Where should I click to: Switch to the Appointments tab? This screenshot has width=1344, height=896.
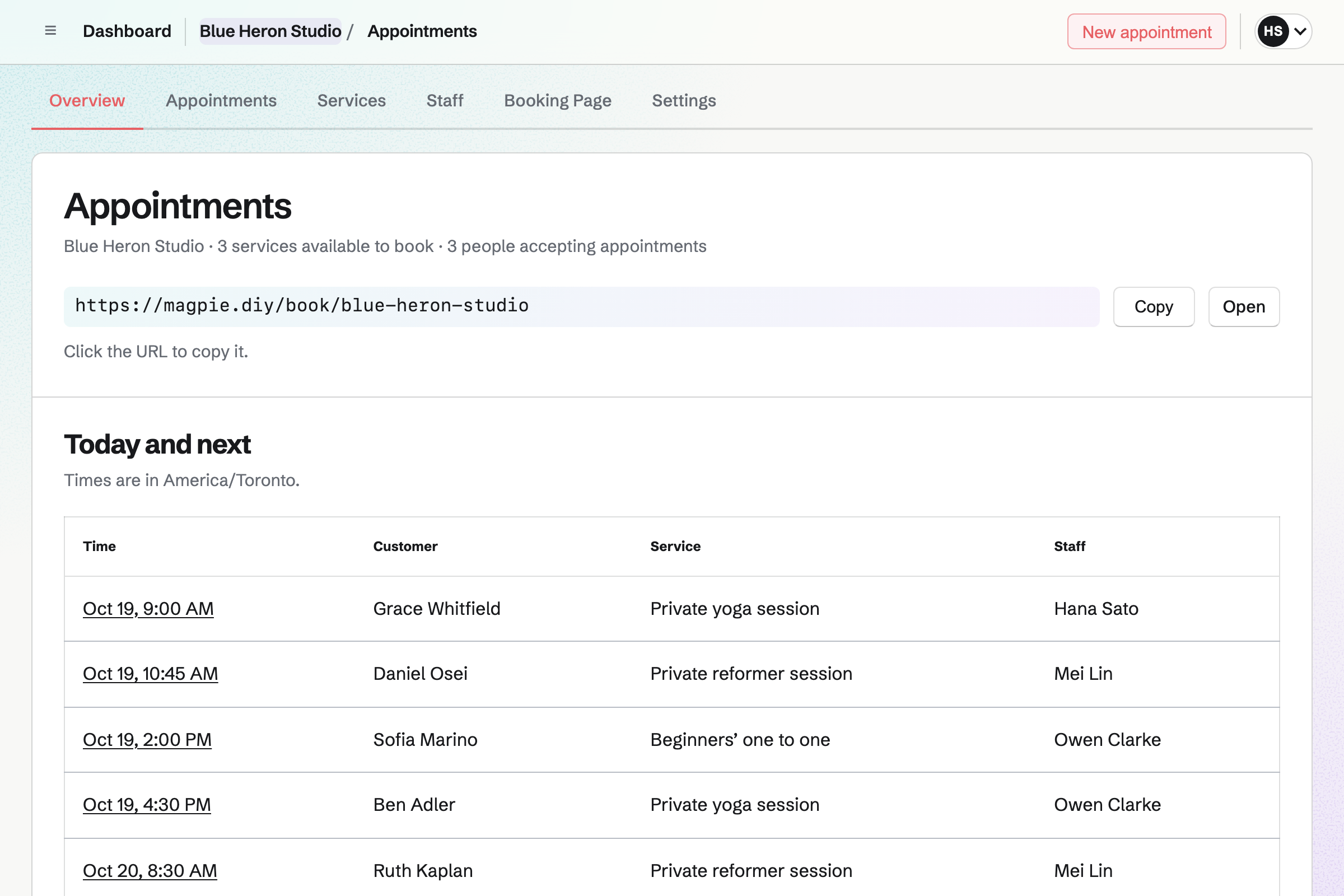pos(221,101)
